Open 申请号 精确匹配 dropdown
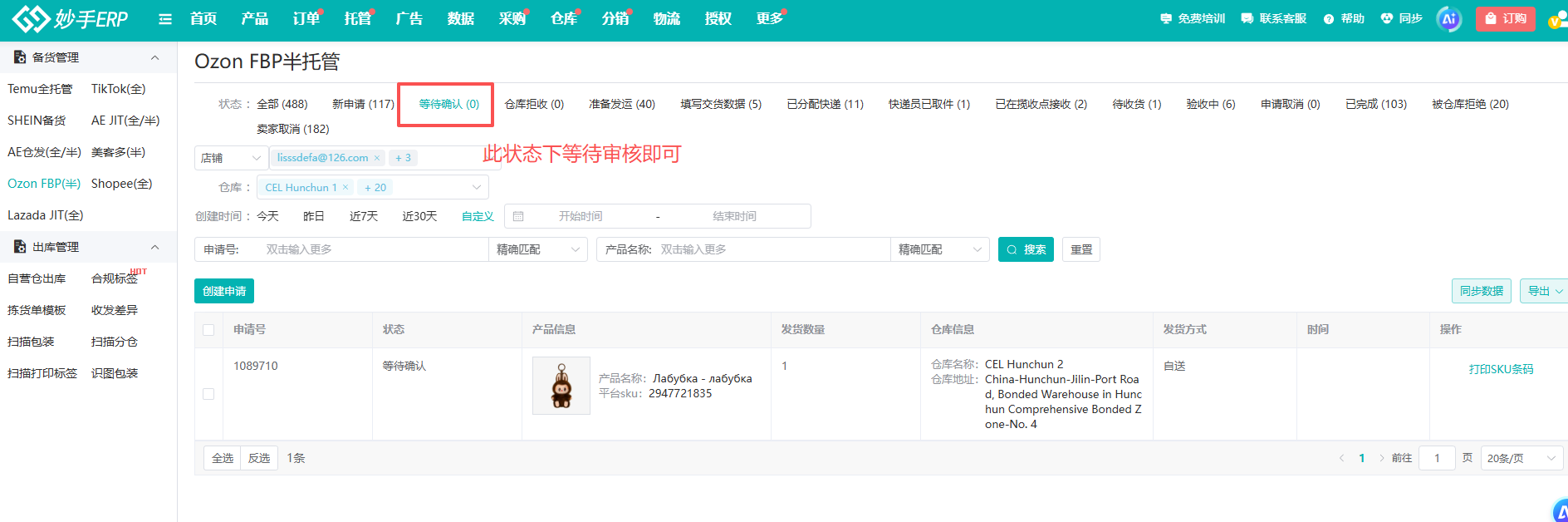The height and width of the screenshot is (522, 1568). pyautogui.click(x=538, y=249)
